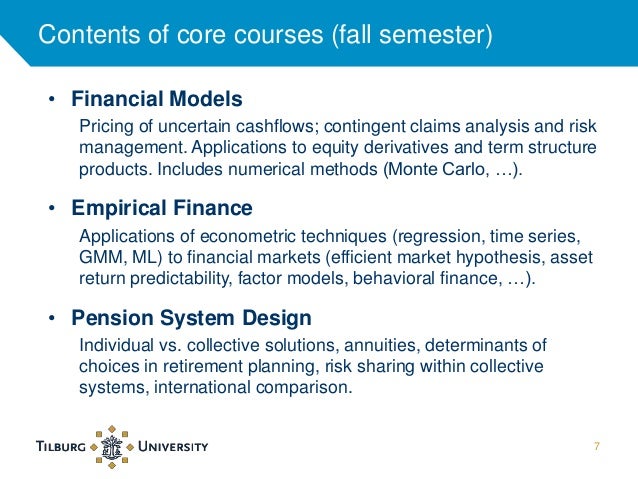Click the slide title 'Contents of core courses'
Image resolution: width=638 pixels, height=479 pixels.
tap(181, 34)
